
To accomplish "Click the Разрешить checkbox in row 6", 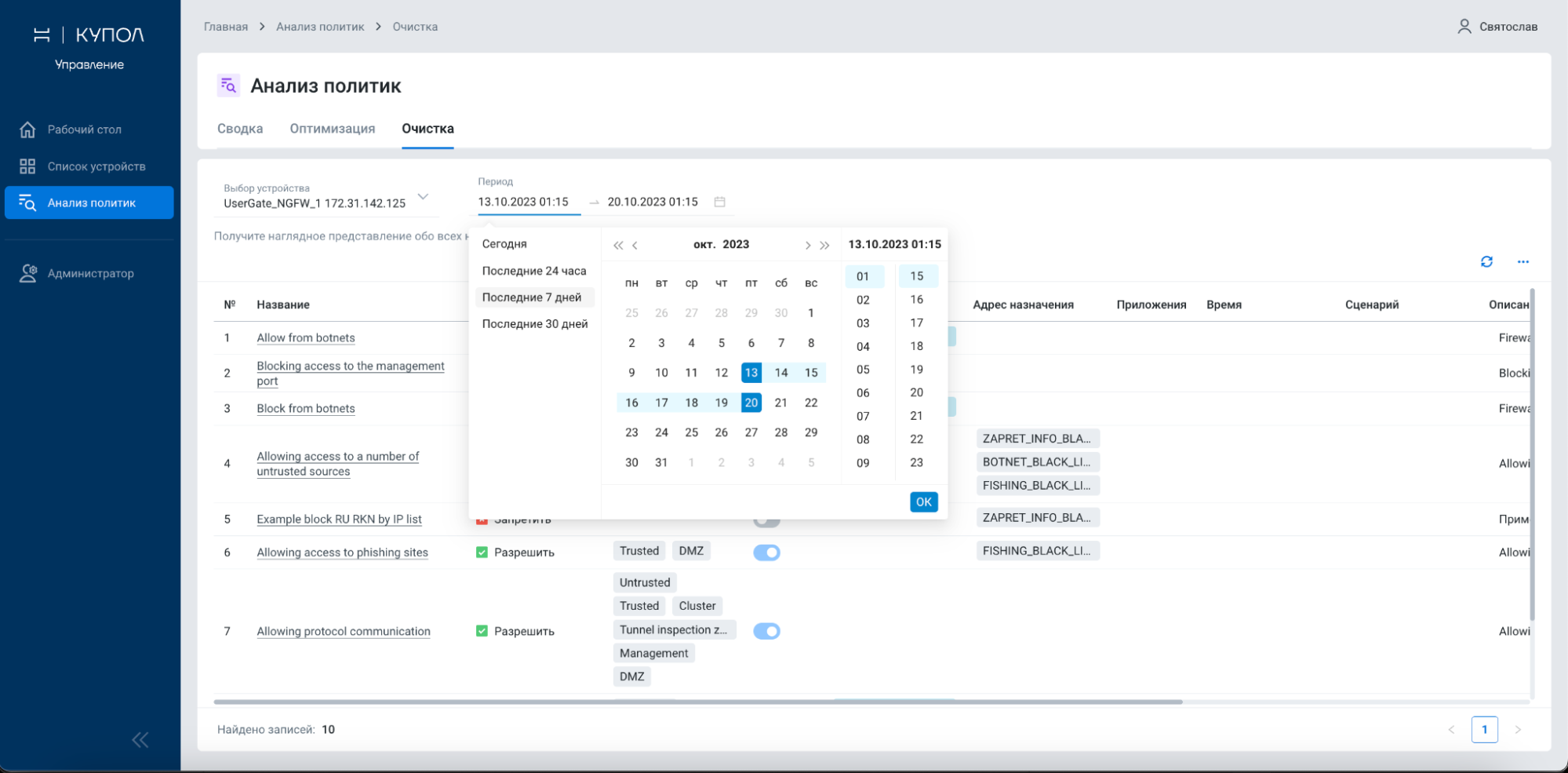I will pos(482,552).
